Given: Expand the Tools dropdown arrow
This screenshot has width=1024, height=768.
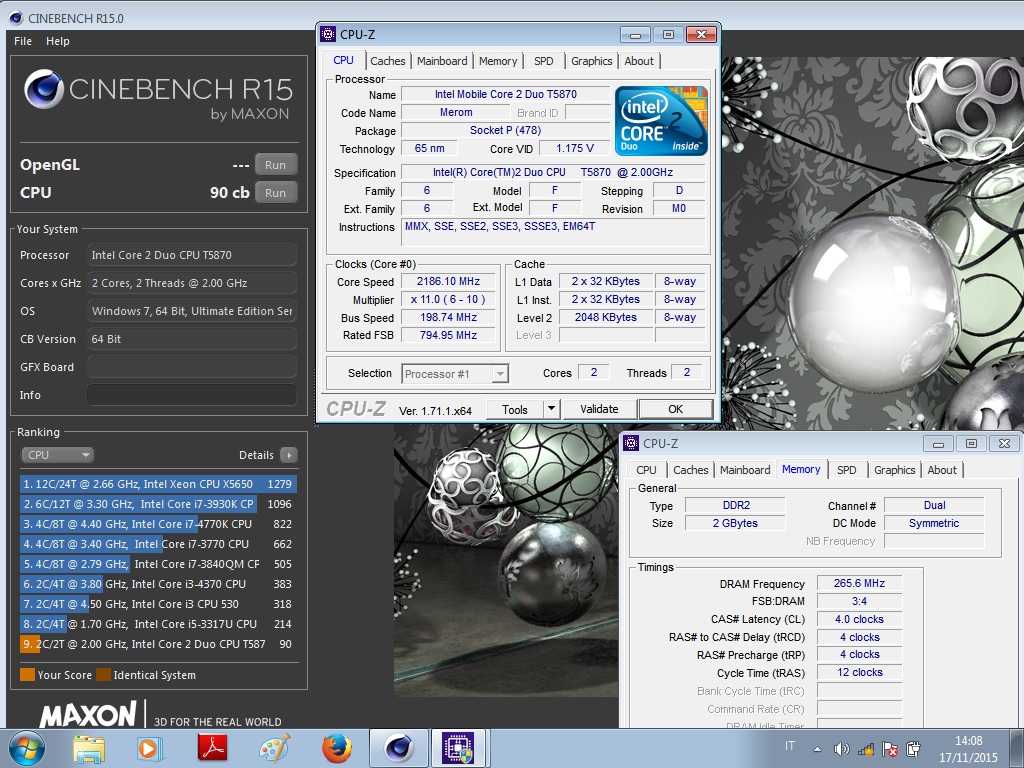Looking at the screenshot, I should coord(551,409).
